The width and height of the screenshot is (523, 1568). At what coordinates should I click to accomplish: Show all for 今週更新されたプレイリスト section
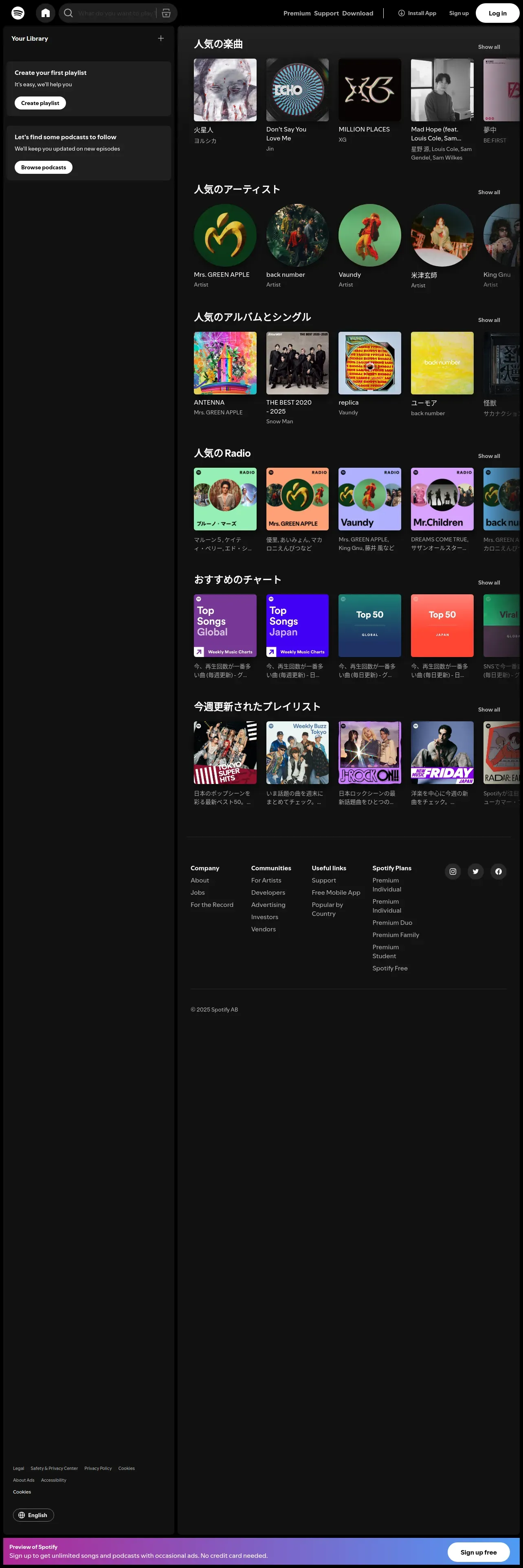pyautogui.click(x=489, y=710)
